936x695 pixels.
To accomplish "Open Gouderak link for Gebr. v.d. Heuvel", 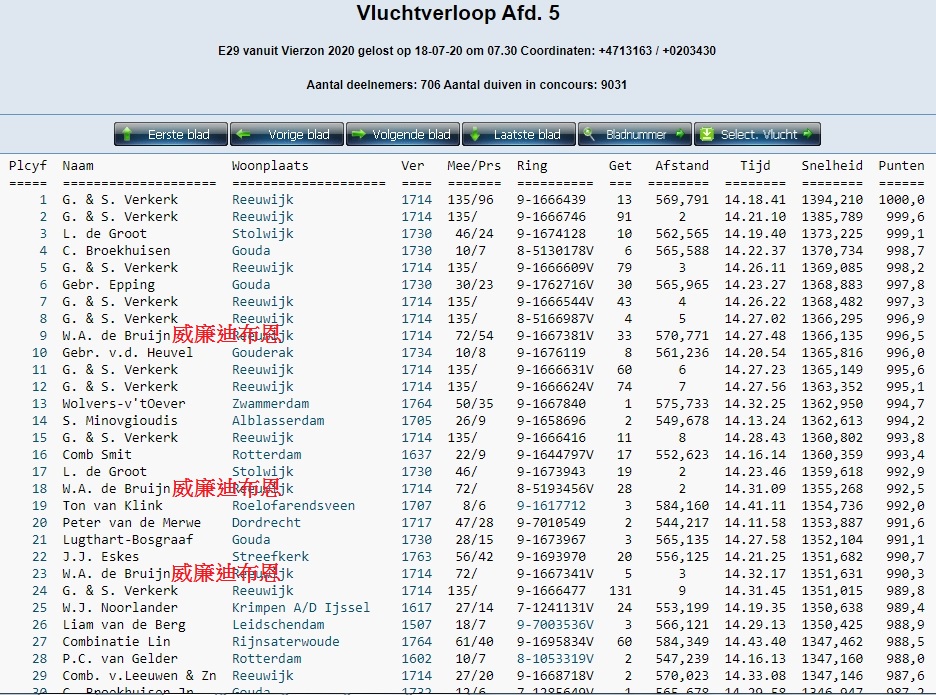I will (263, 352).
